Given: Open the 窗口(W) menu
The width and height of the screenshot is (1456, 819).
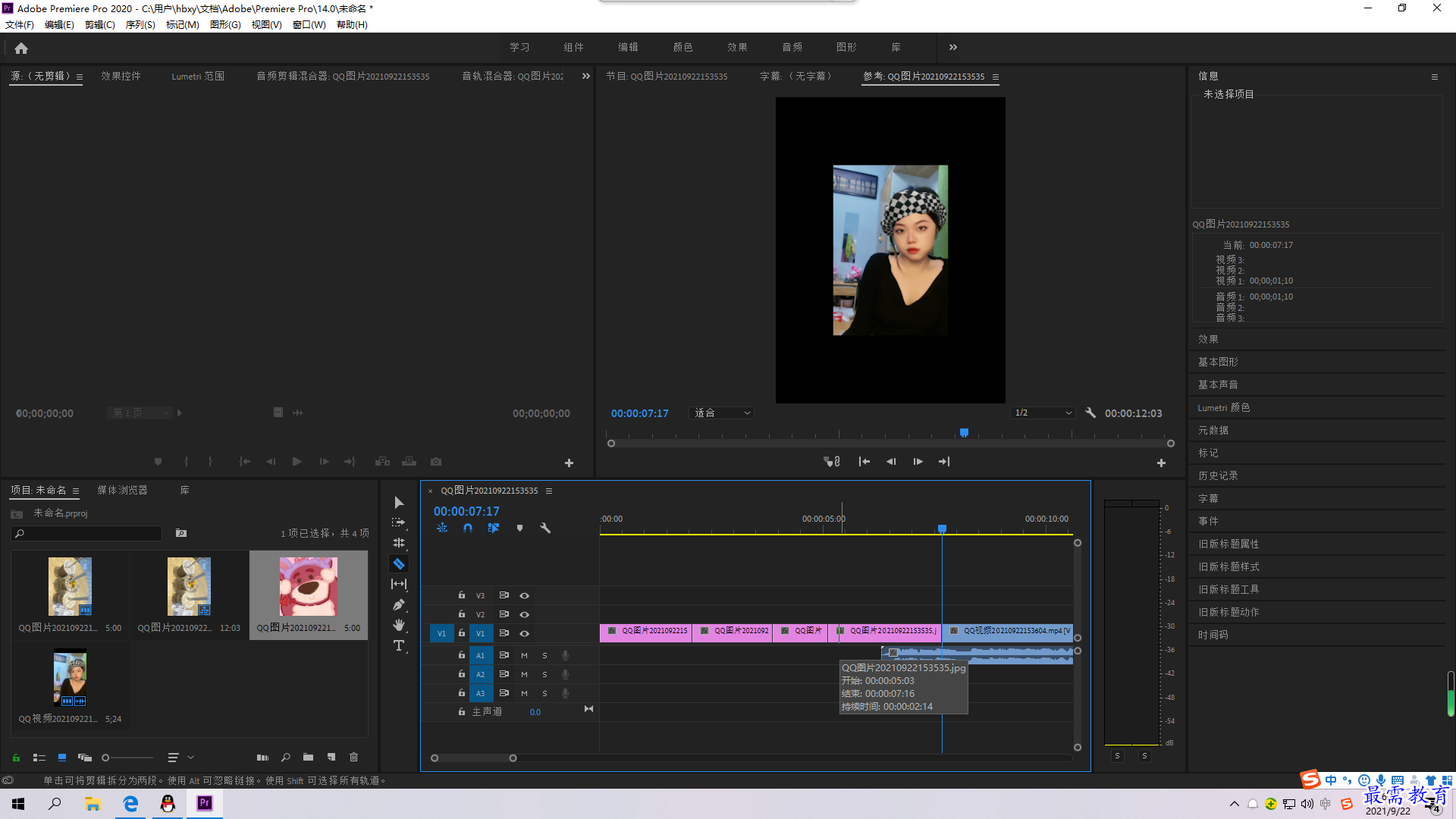Looking at the screenshot, I should coord(309,25).
